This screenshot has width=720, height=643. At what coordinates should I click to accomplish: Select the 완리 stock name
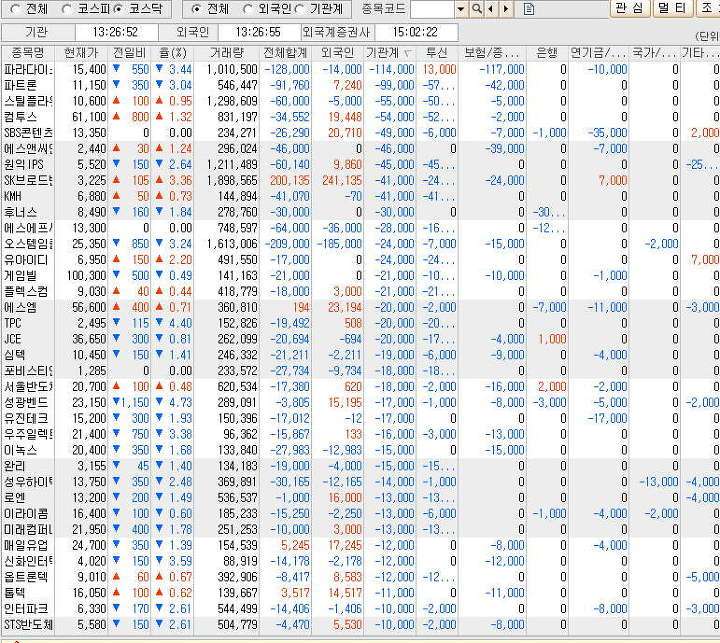pos(14,466)
